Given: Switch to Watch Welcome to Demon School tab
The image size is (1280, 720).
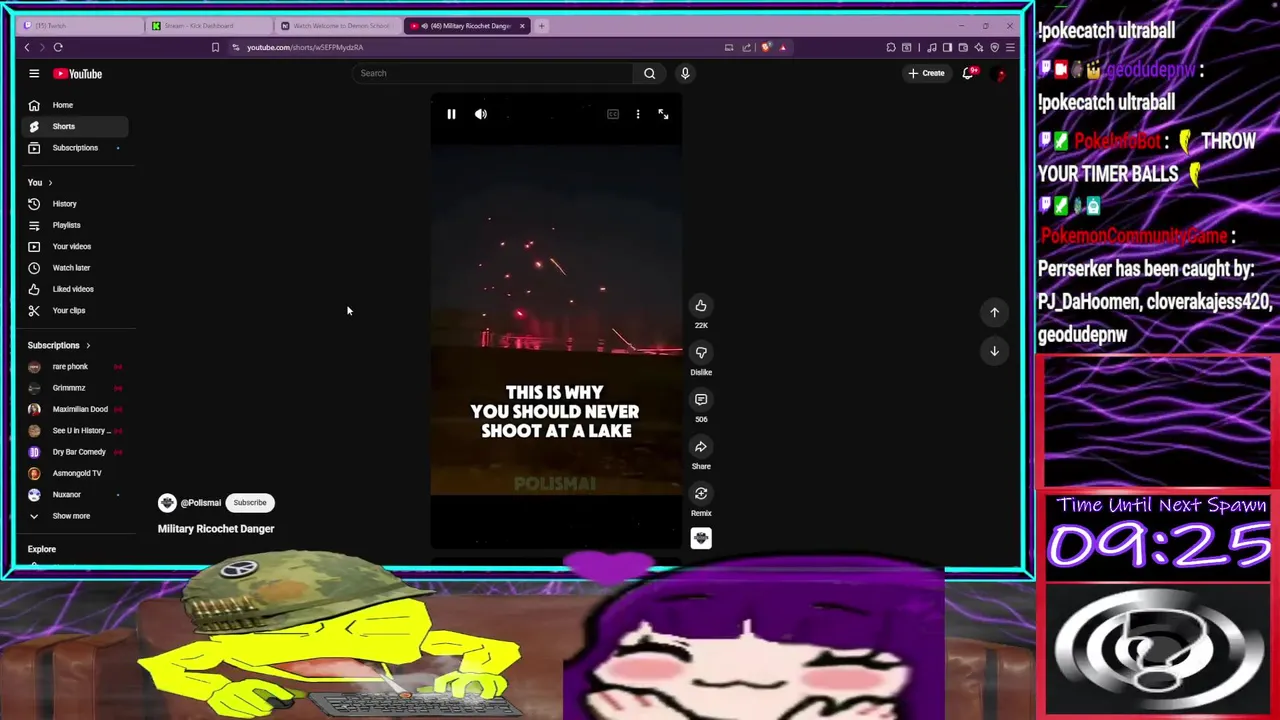Looking at the screenshot, I should (337, 26).
